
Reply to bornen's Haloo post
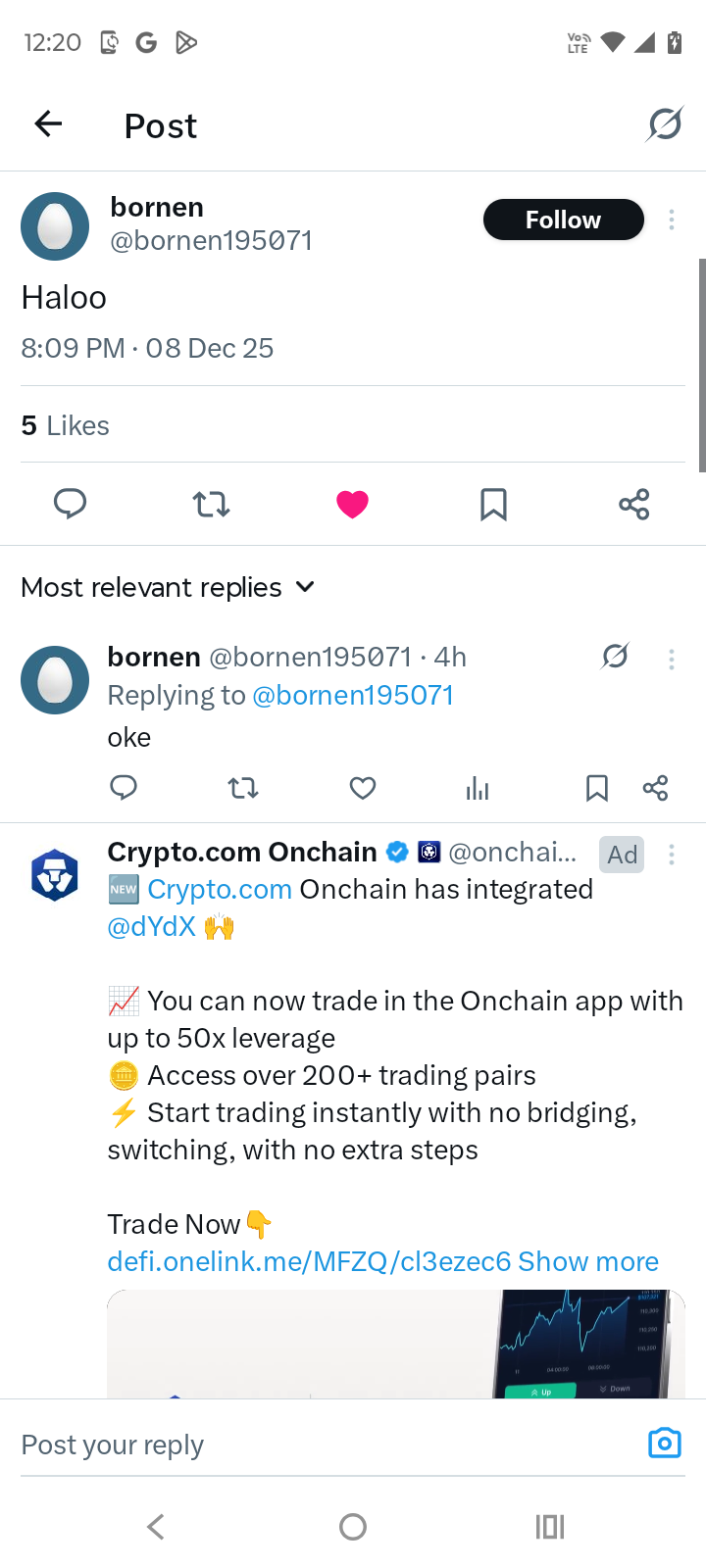[x=70, y=504]
